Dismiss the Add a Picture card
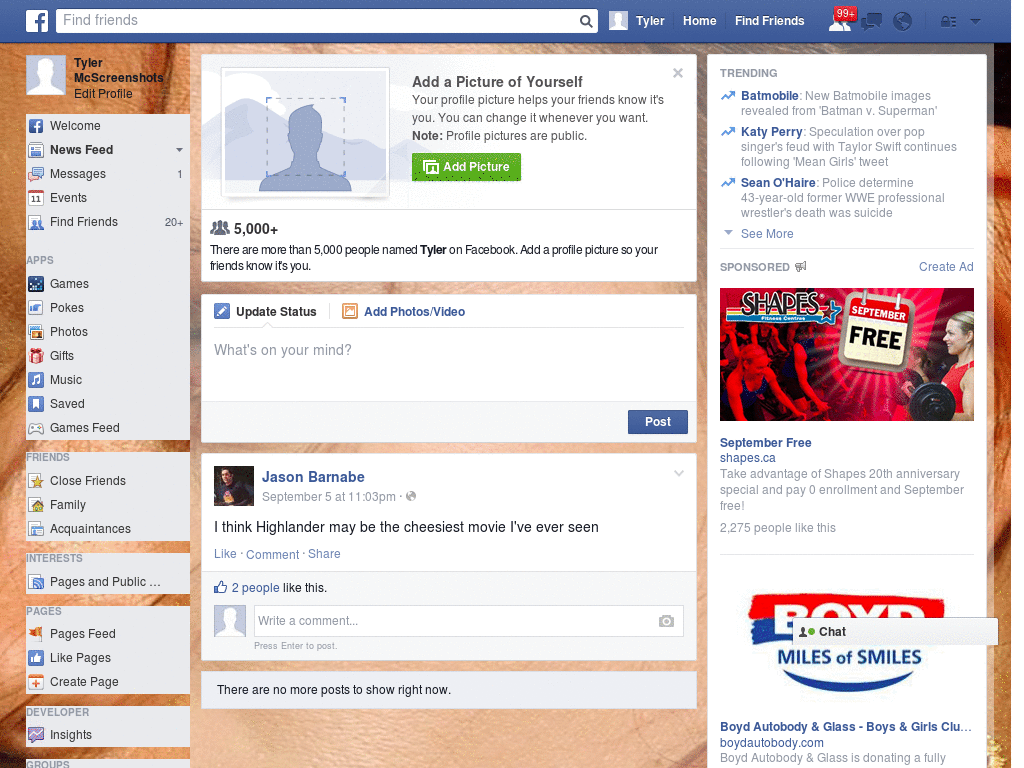The height and width of the screenshot is (768, 1024). (x=678, y=73)
